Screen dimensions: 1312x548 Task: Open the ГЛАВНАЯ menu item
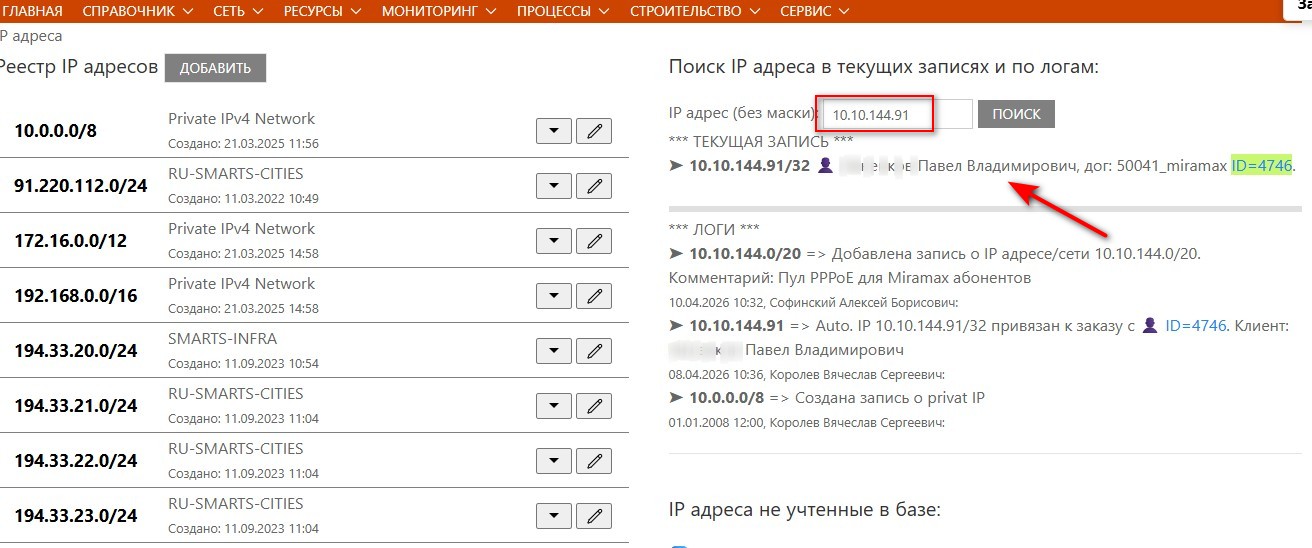[32, 11]
